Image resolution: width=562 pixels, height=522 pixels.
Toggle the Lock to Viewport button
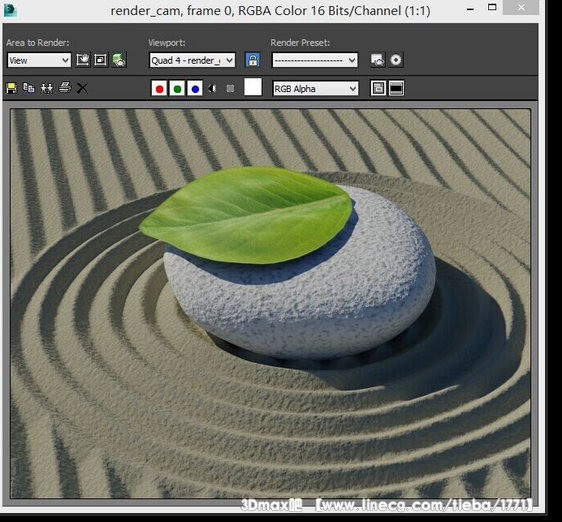[252, 60]
